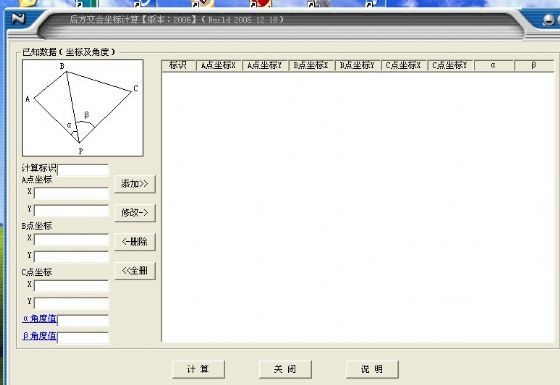This screenshot has width=560, height=385.
Task: Click the <-删除 delete button
Action: [135, 242]
